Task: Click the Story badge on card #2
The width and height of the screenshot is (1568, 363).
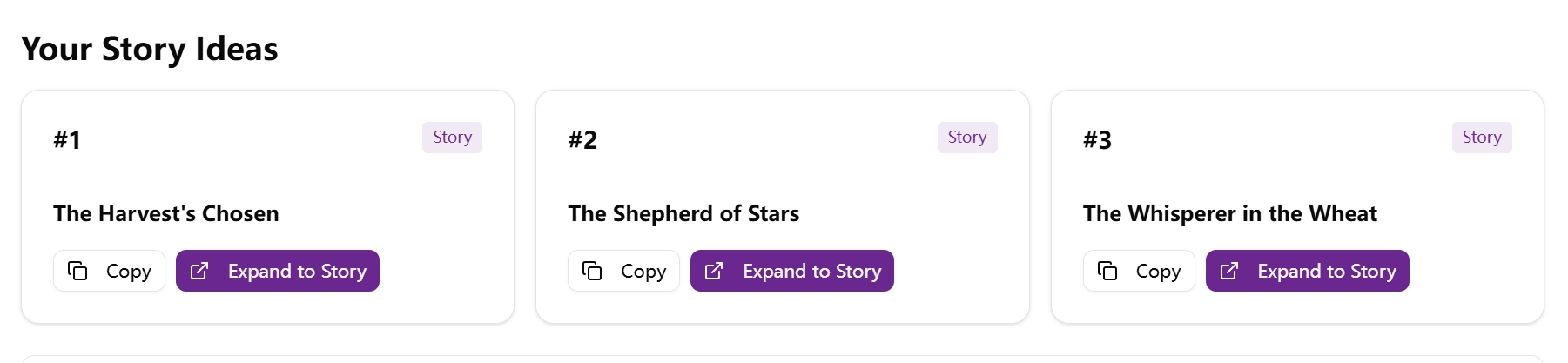Action: [966, 138]
